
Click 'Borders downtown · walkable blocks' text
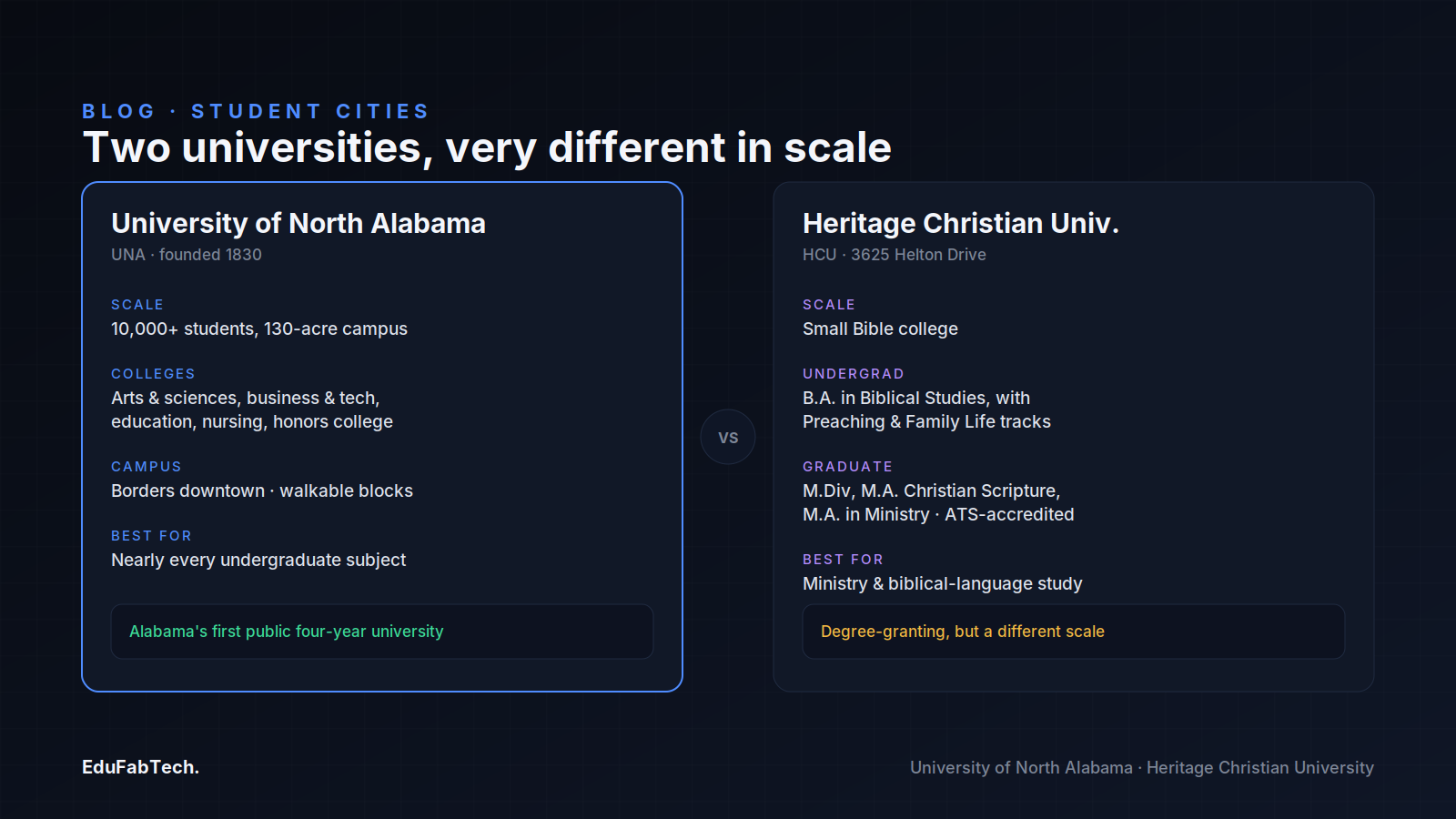[x=262, y=490]
